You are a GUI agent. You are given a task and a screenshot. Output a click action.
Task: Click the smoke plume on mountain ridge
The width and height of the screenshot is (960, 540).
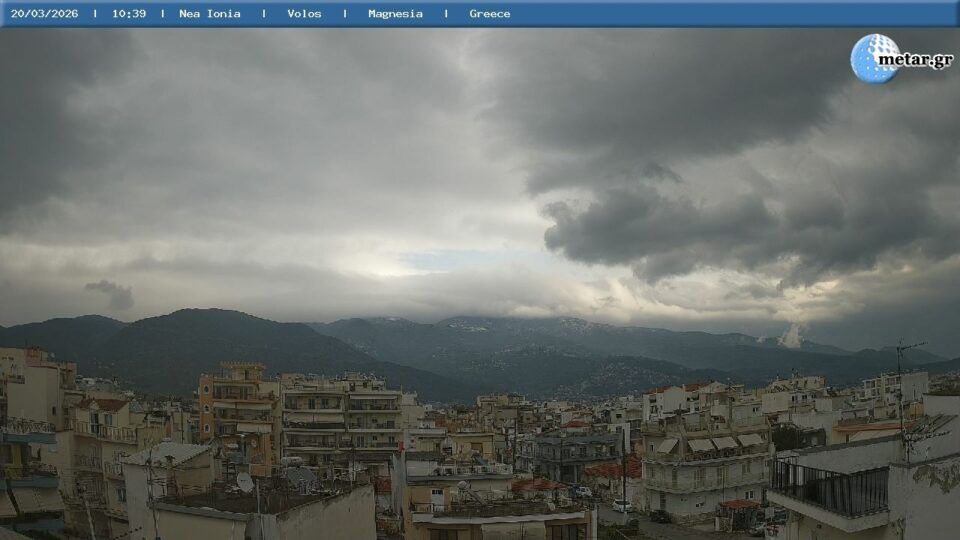(791, 335)
